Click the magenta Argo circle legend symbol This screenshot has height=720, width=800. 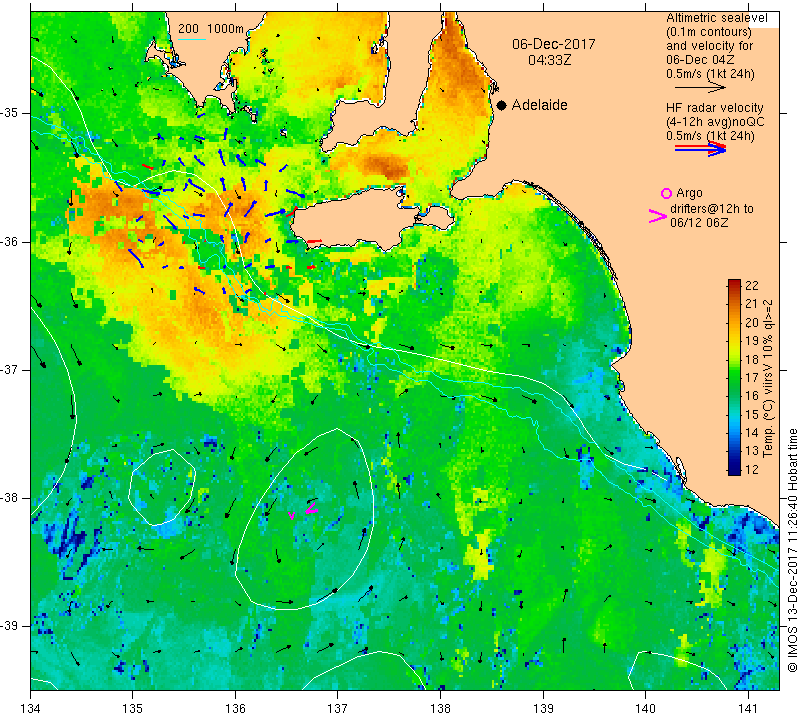[666, 193]
